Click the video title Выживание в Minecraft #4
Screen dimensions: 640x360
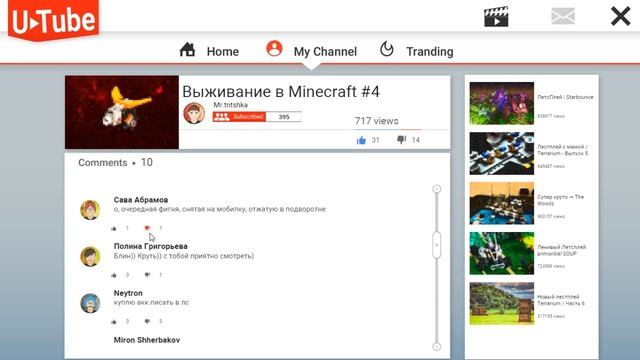(281, 91)
